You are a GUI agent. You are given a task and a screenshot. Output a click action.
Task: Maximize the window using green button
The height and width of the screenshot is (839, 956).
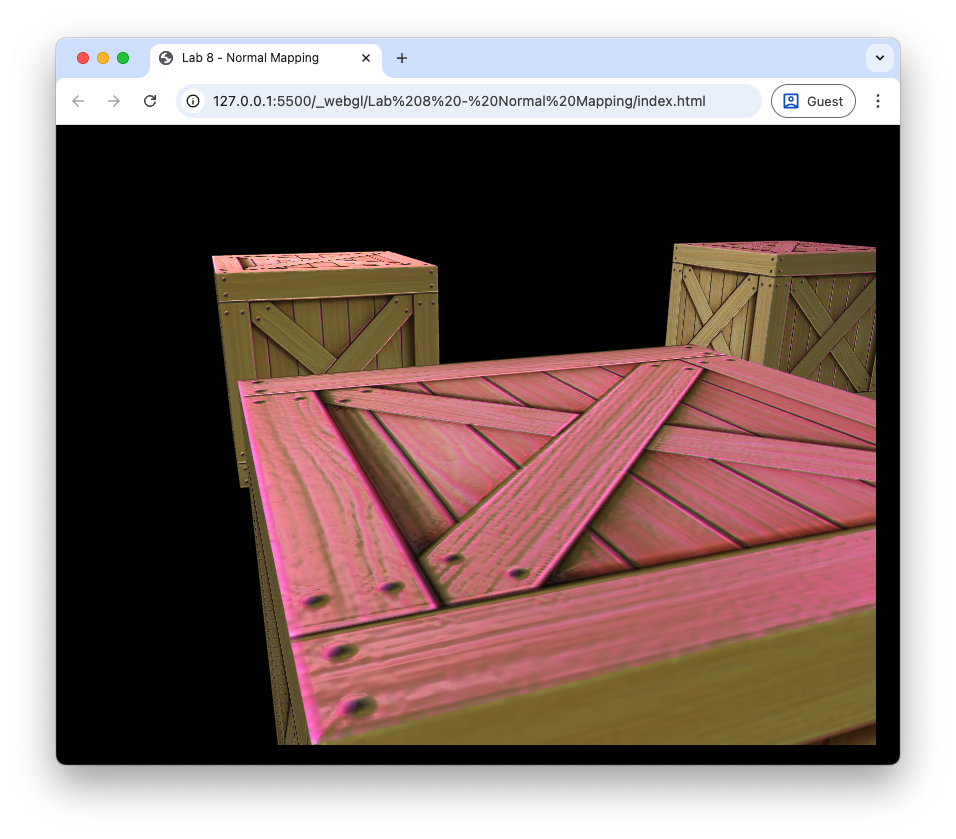pyautogui.click(x=123, y=58)
